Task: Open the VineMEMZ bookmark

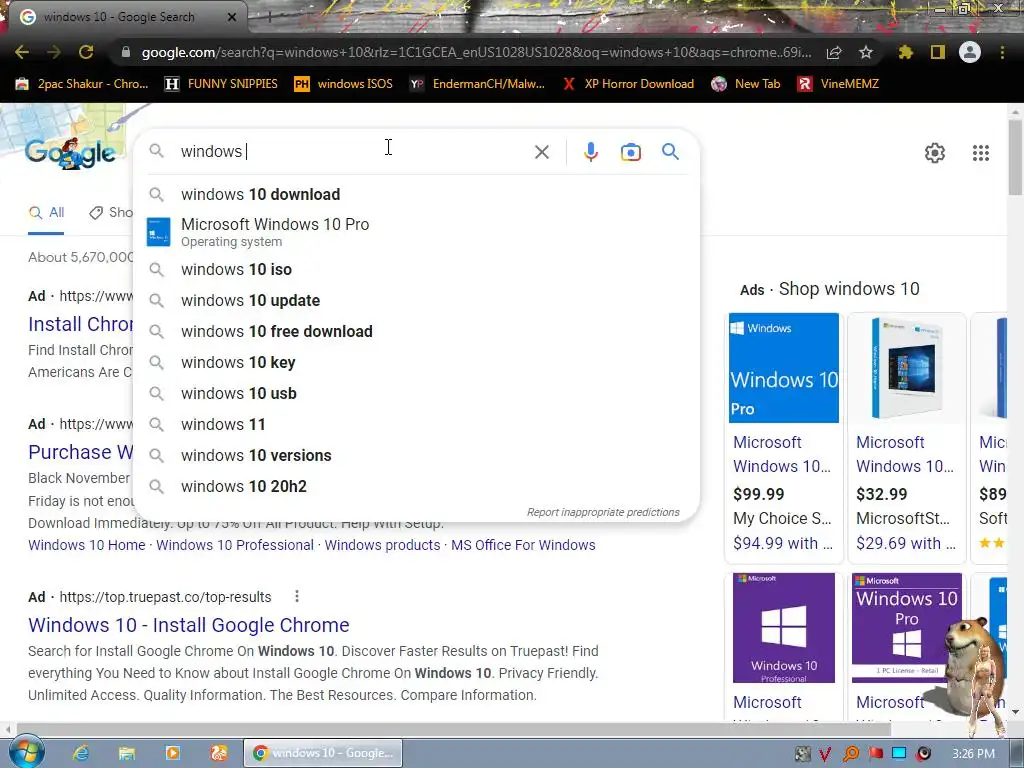Action: (x=839, y=84)
